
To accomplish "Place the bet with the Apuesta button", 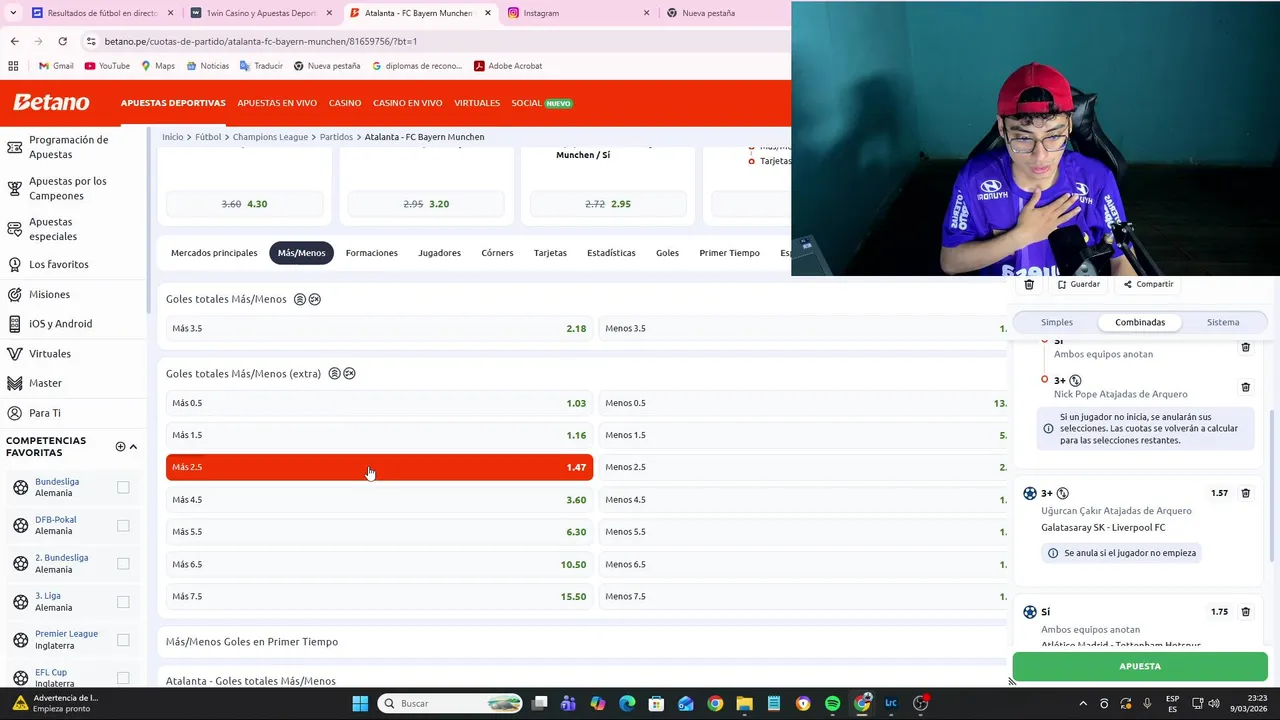I will (x=1140, y=666).
